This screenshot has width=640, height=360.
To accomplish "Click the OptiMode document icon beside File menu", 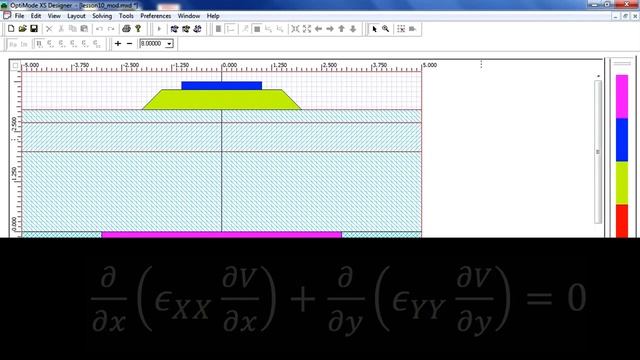I will click(7, 16).
